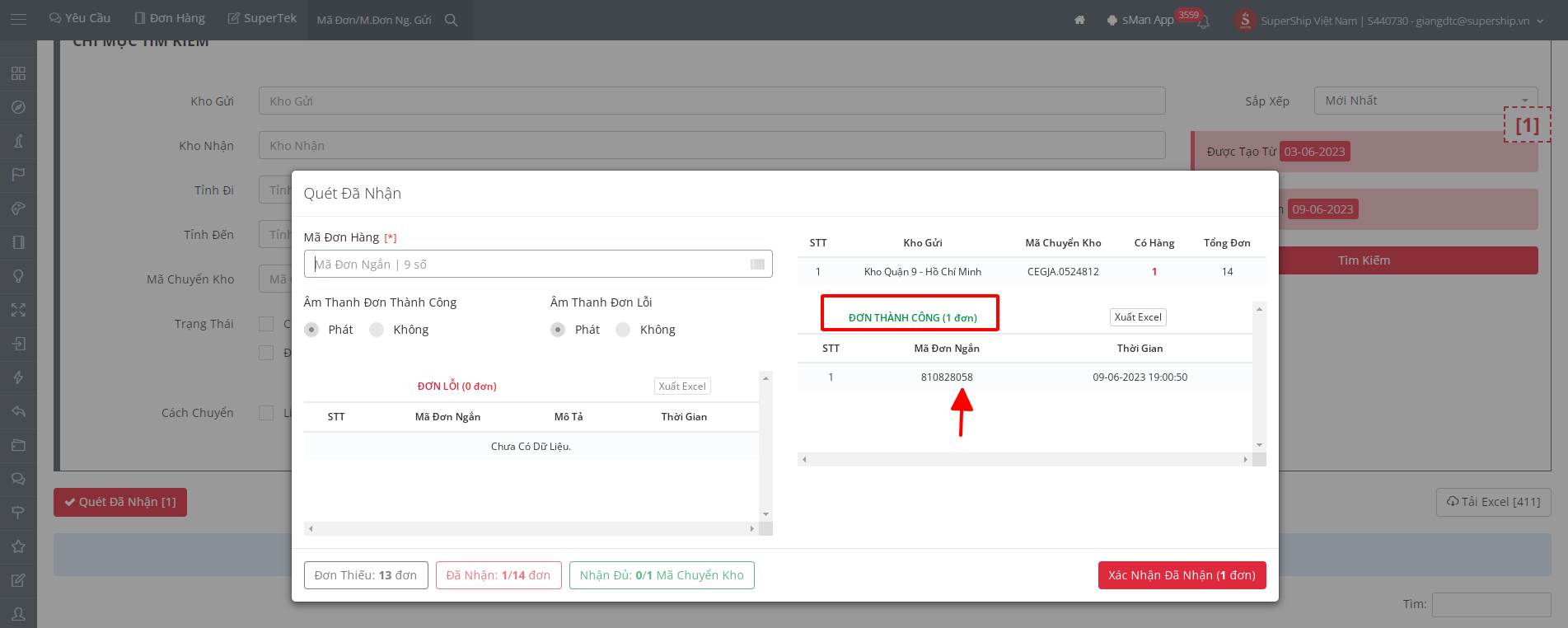Click the 03-06-2023 start date chip

(x=1314, y=152)
